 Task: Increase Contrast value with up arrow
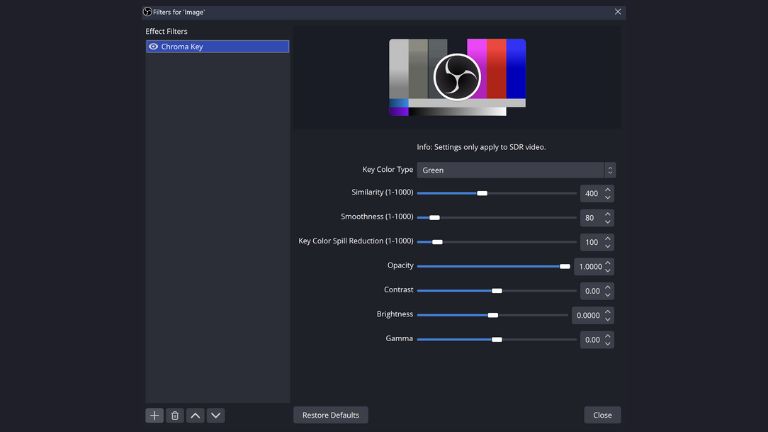tap(607, 288)
